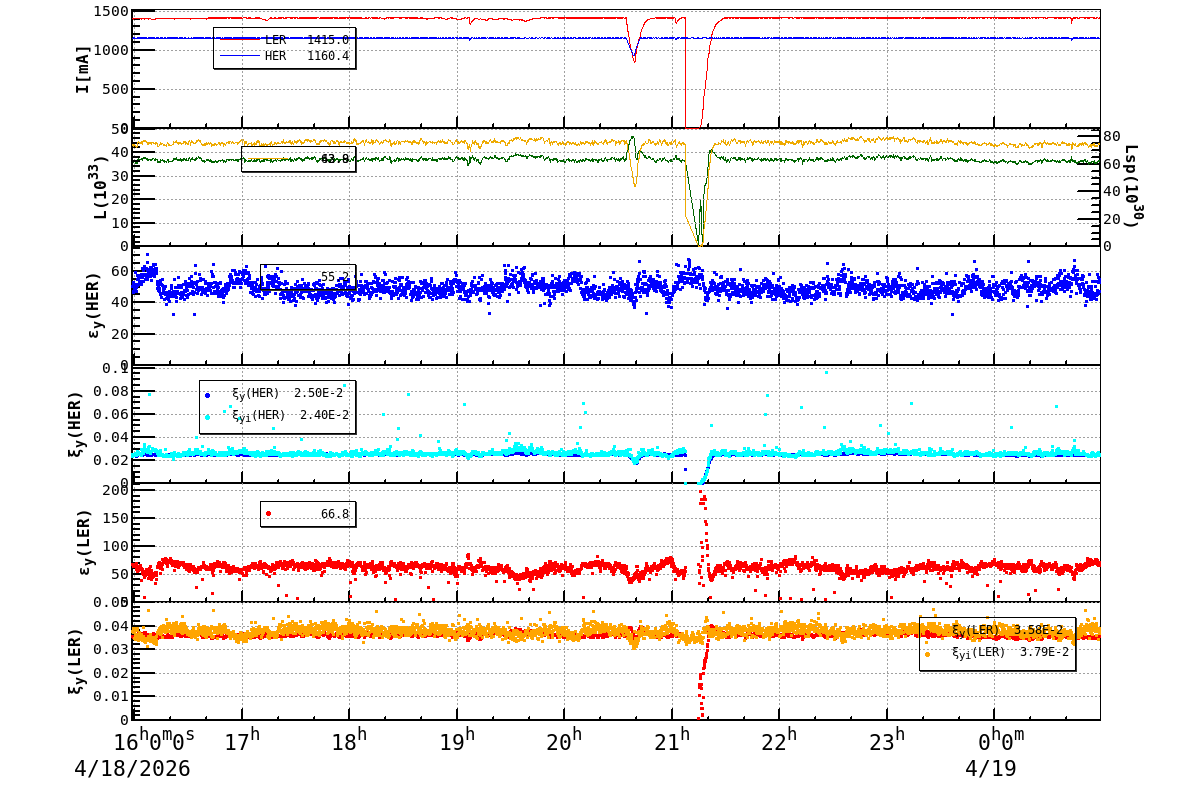The width and height of the screenshot is (1200, 798).
Task: Click the 19h time tick label
Action: click(x=457, y=740)
